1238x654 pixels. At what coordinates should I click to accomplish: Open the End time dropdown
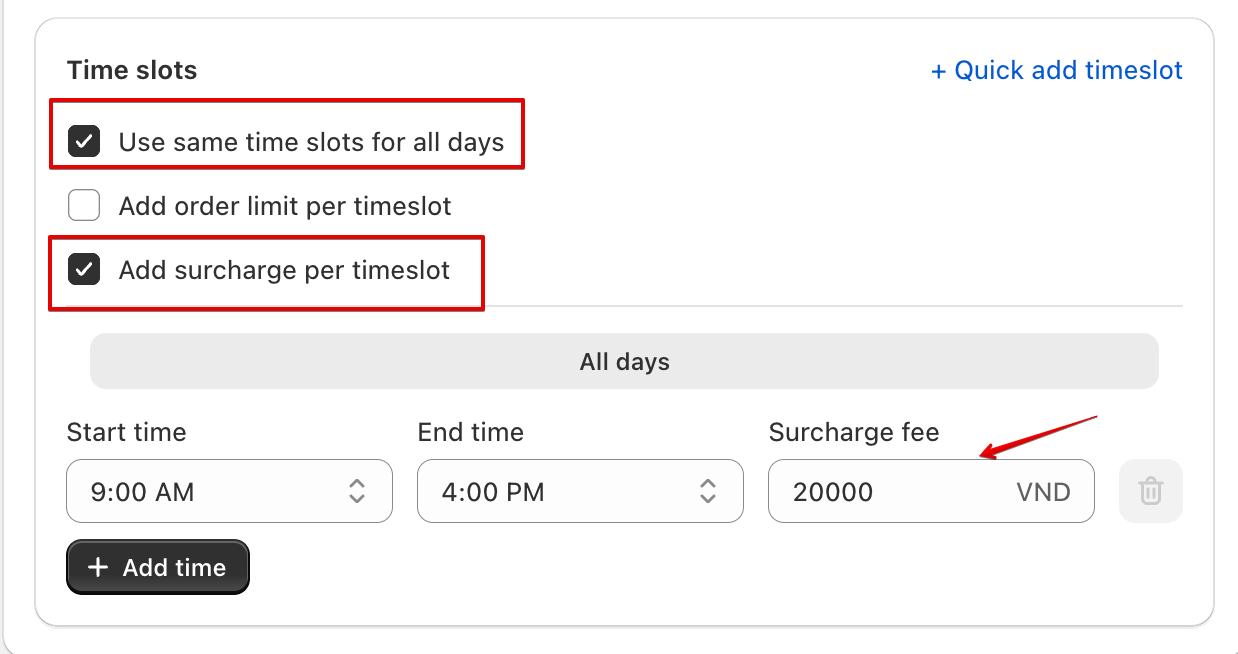[579, 491]
